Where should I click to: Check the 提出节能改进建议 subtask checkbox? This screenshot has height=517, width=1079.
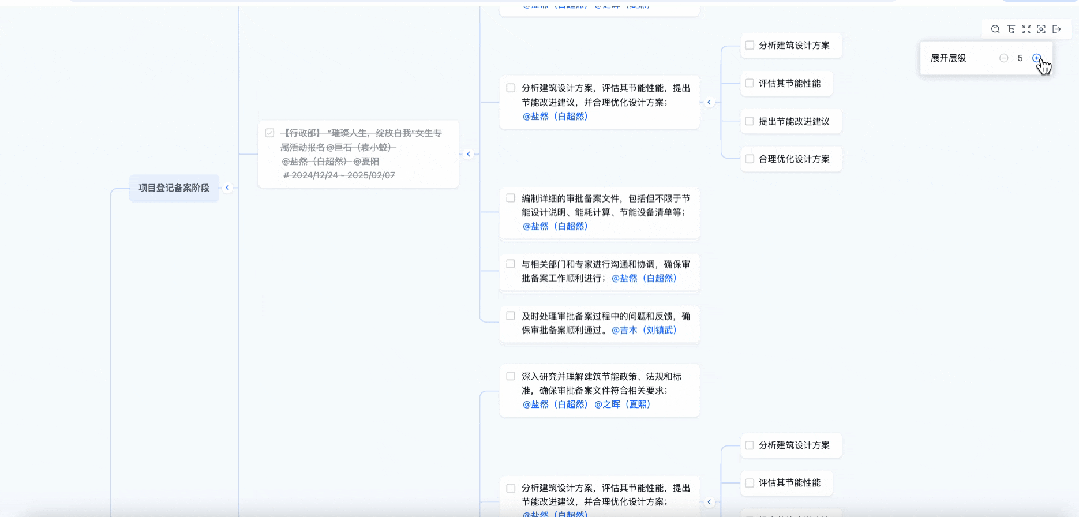click(749, 121)
